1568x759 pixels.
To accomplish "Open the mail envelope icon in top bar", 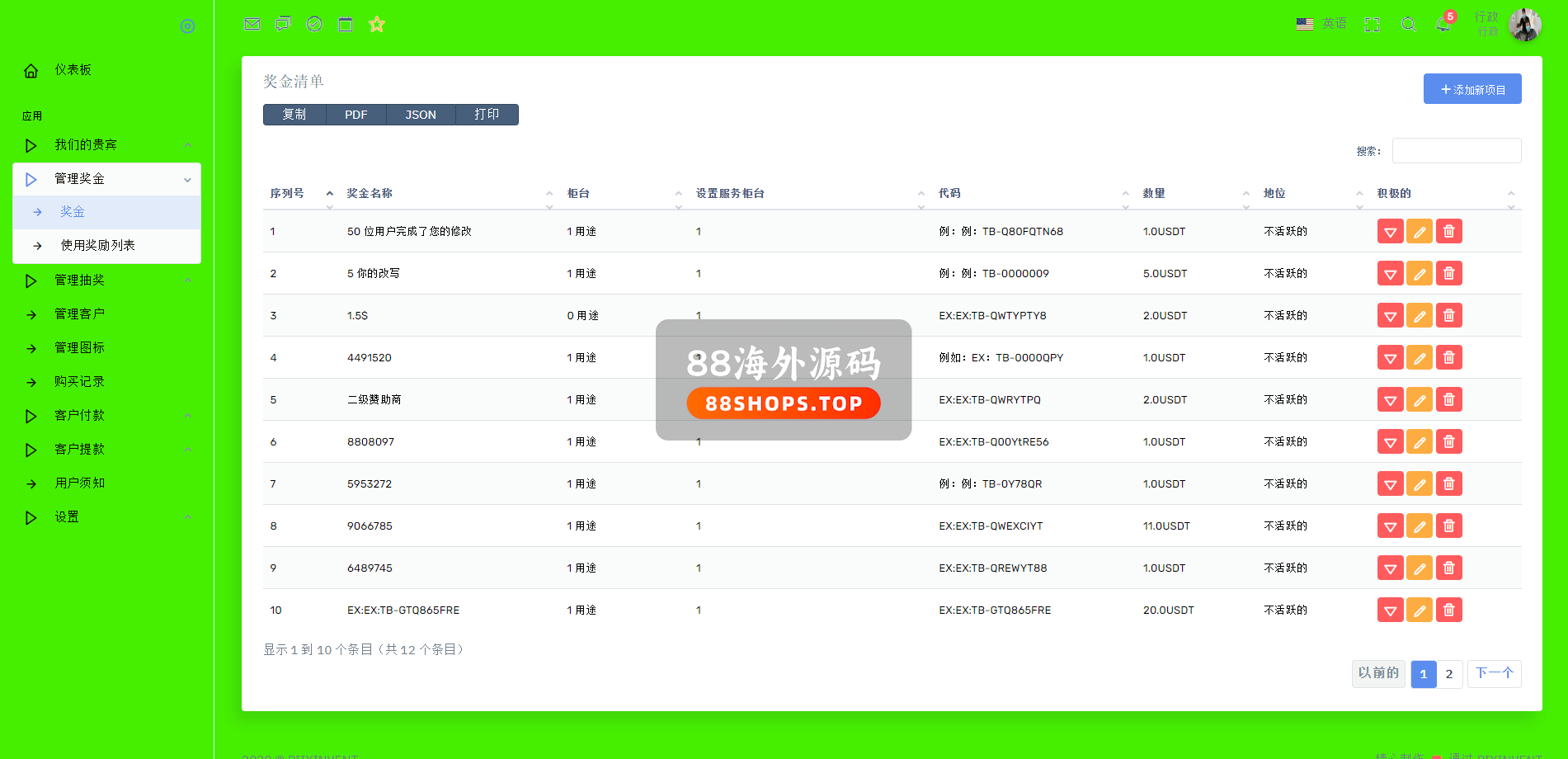I will [252, 25].
